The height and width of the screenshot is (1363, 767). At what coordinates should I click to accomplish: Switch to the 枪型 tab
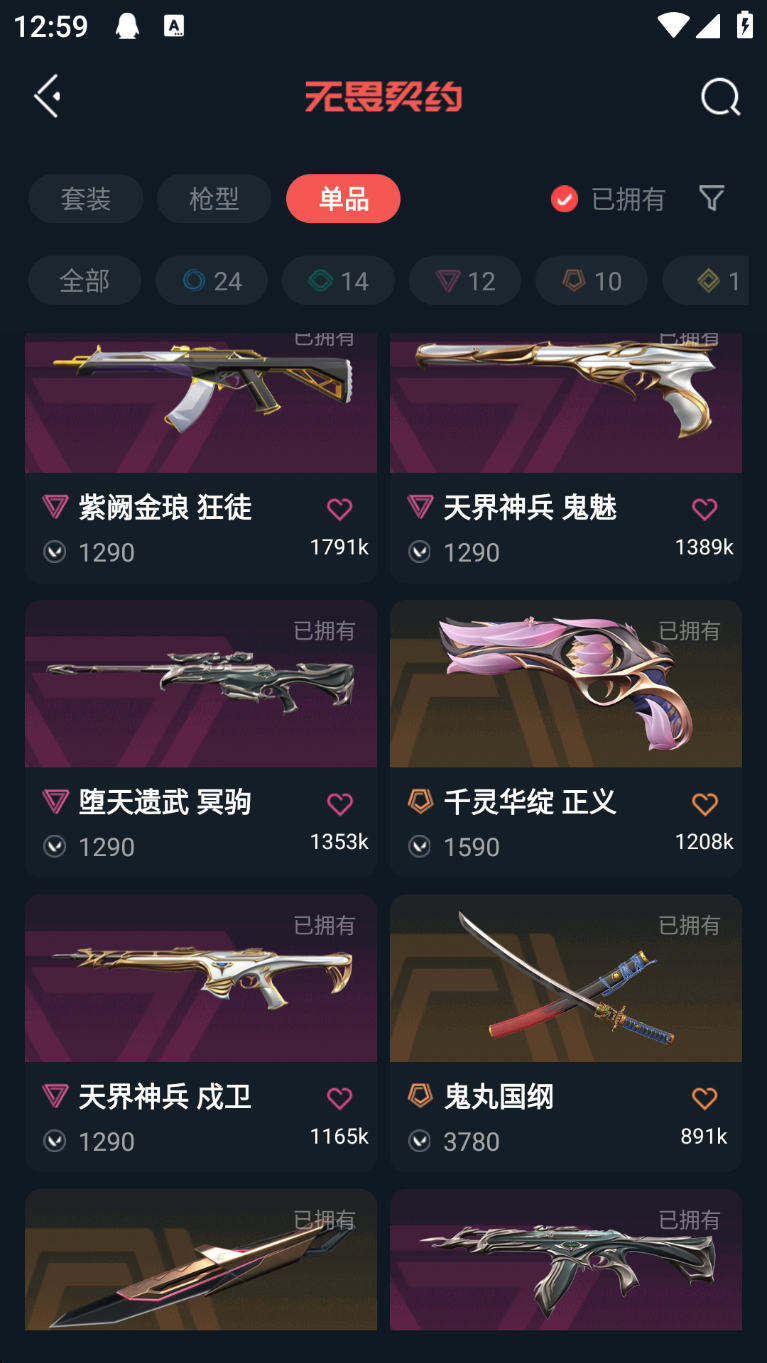(x=214, y=198)
